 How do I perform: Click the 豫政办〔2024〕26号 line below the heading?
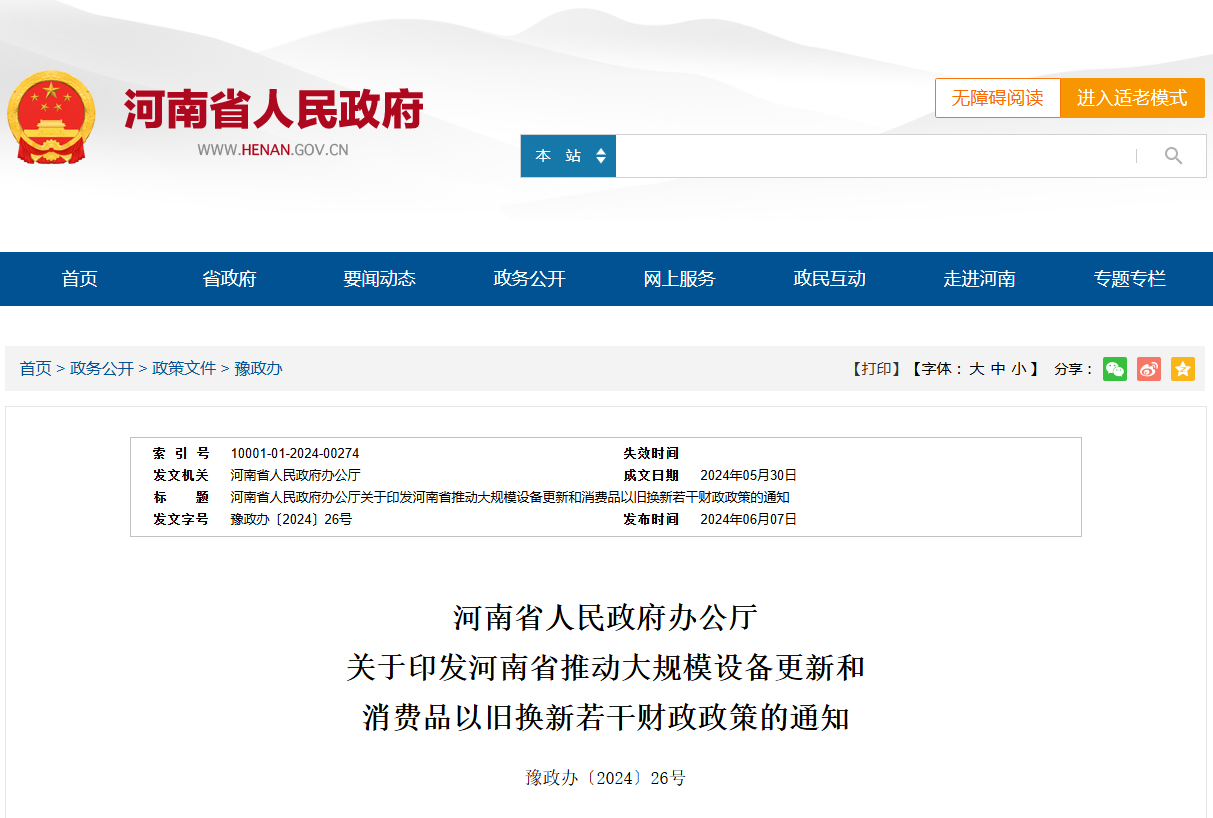pos(606,778)
